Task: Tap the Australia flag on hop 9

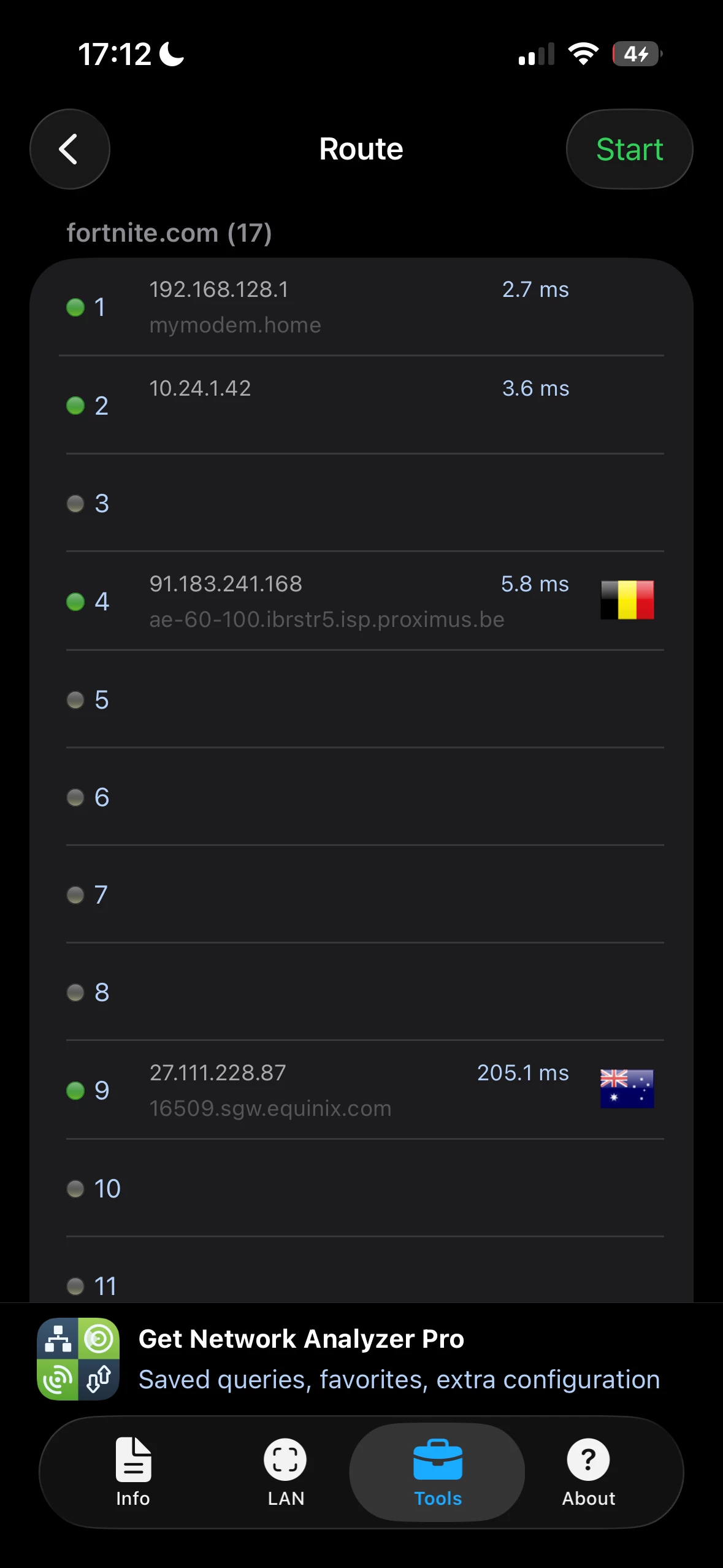Action: tap(627, 1089)
